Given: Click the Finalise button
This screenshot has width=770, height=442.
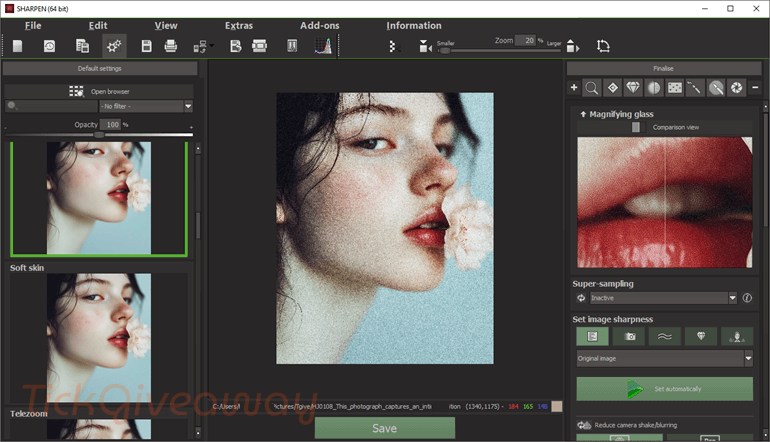Looking at the screenshot, I should click(x=663, y=68).
